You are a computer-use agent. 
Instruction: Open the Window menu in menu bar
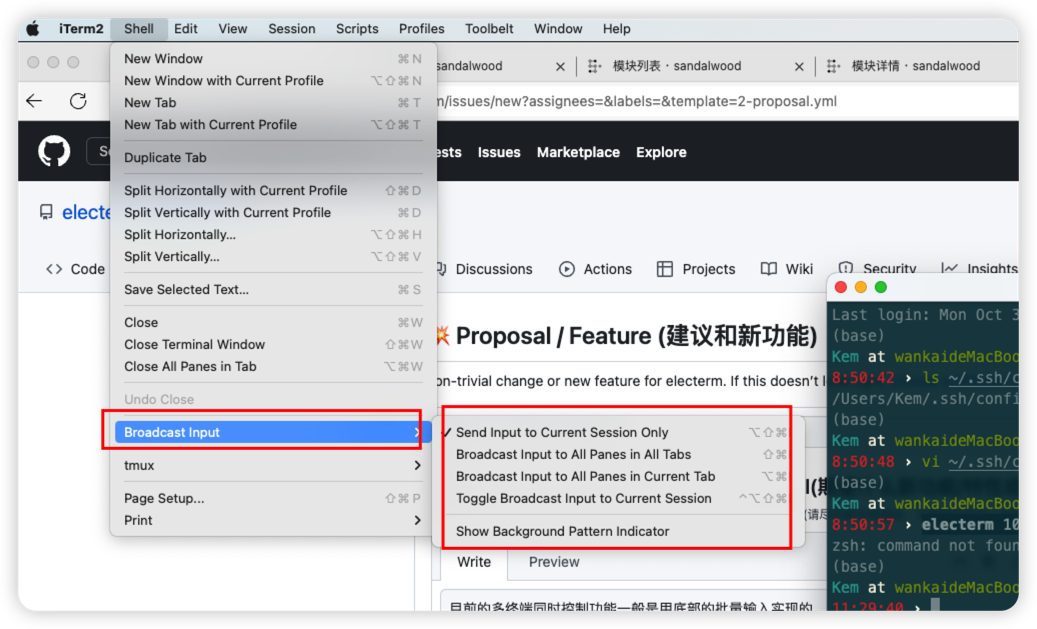pos(558,28)
